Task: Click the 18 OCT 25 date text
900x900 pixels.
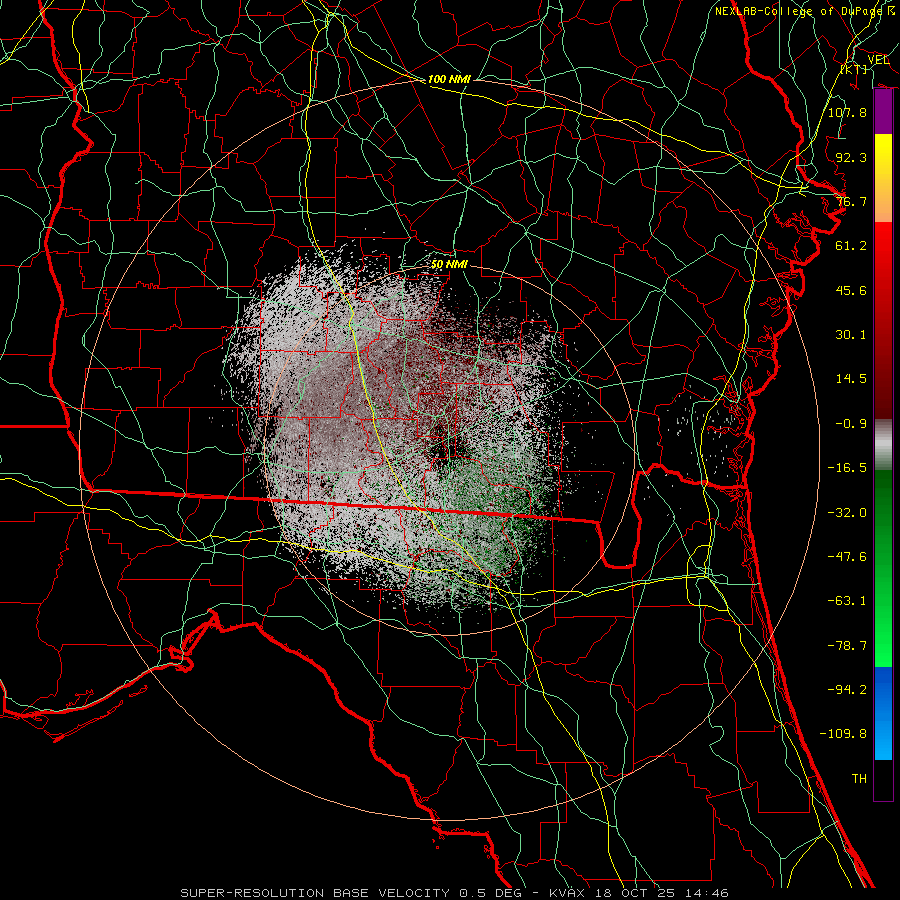Action: pos(634,893)
